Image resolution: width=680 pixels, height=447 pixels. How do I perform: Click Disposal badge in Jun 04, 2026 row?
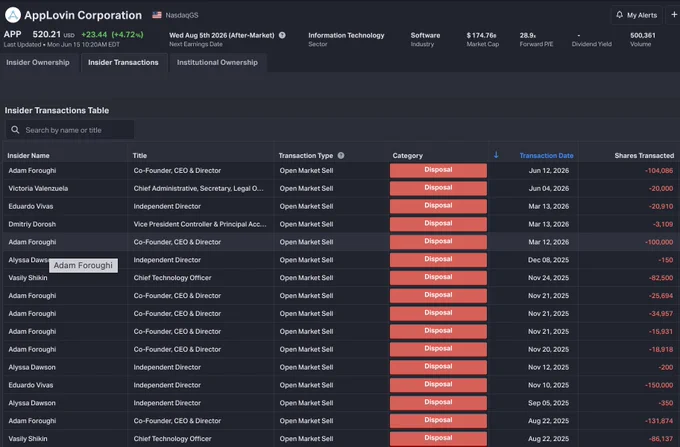438,188
